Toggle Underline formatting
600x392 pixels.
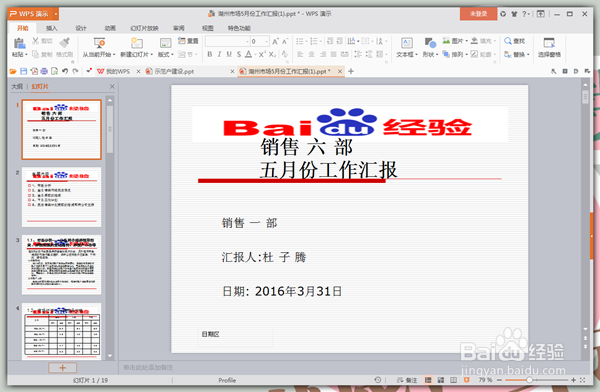pos(229,54)
